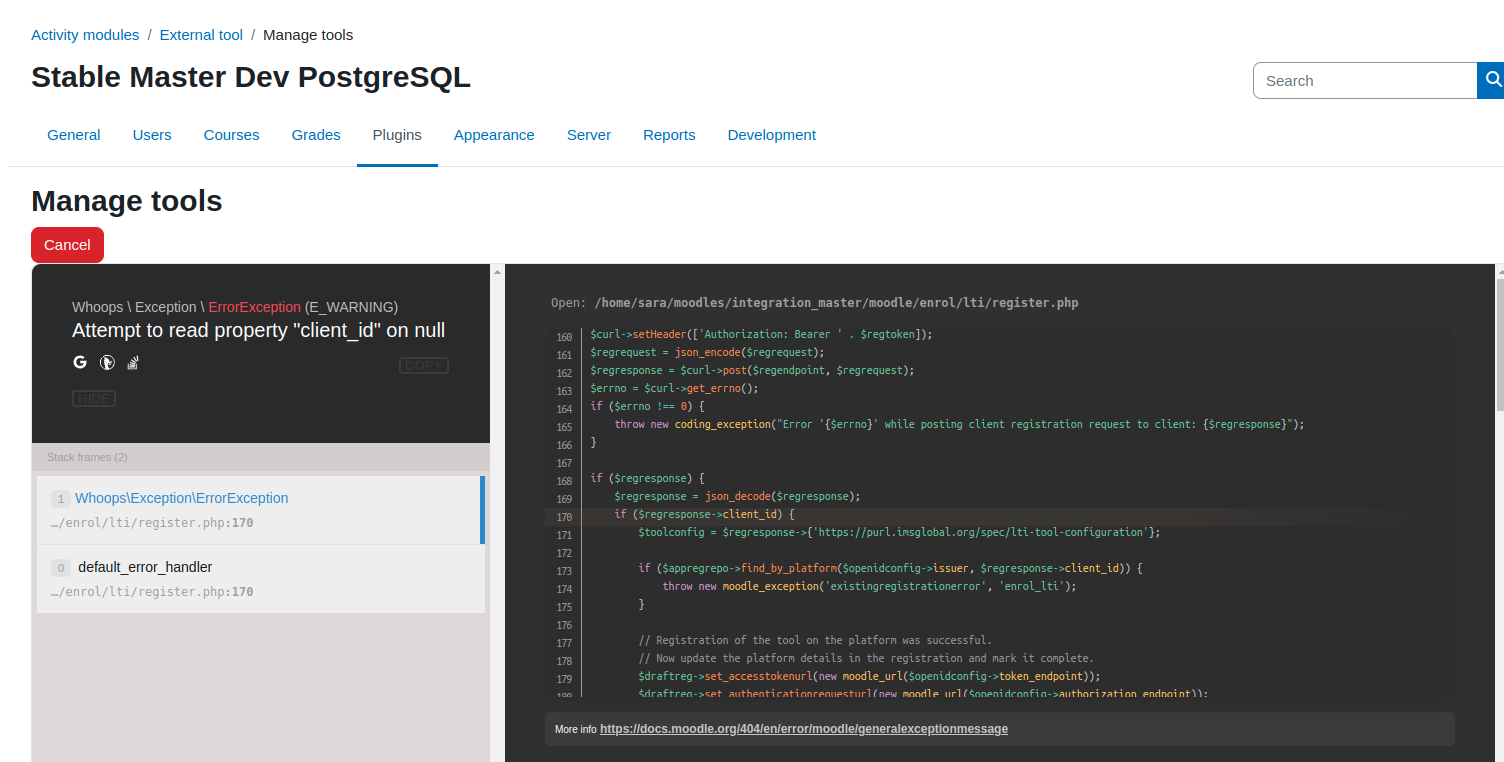Click the scrollbar up arrow beside the exception header
Image resolution: width=1504 pixels, height=762 pixels.
497,271
